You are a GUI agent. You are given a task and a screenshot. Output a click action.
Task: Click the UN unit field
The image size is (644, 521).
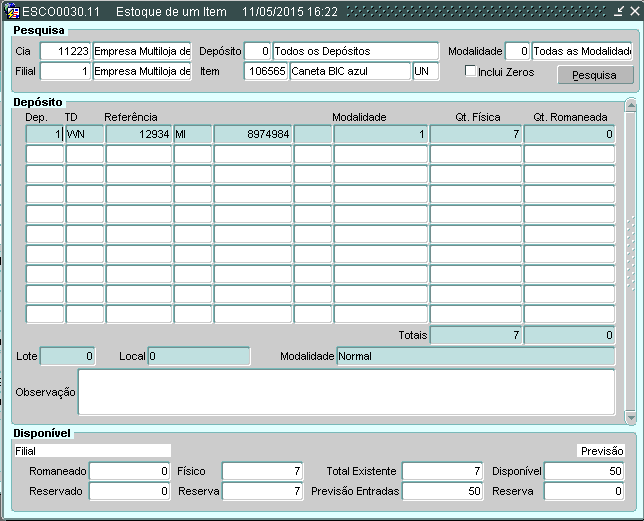(426, 71)
